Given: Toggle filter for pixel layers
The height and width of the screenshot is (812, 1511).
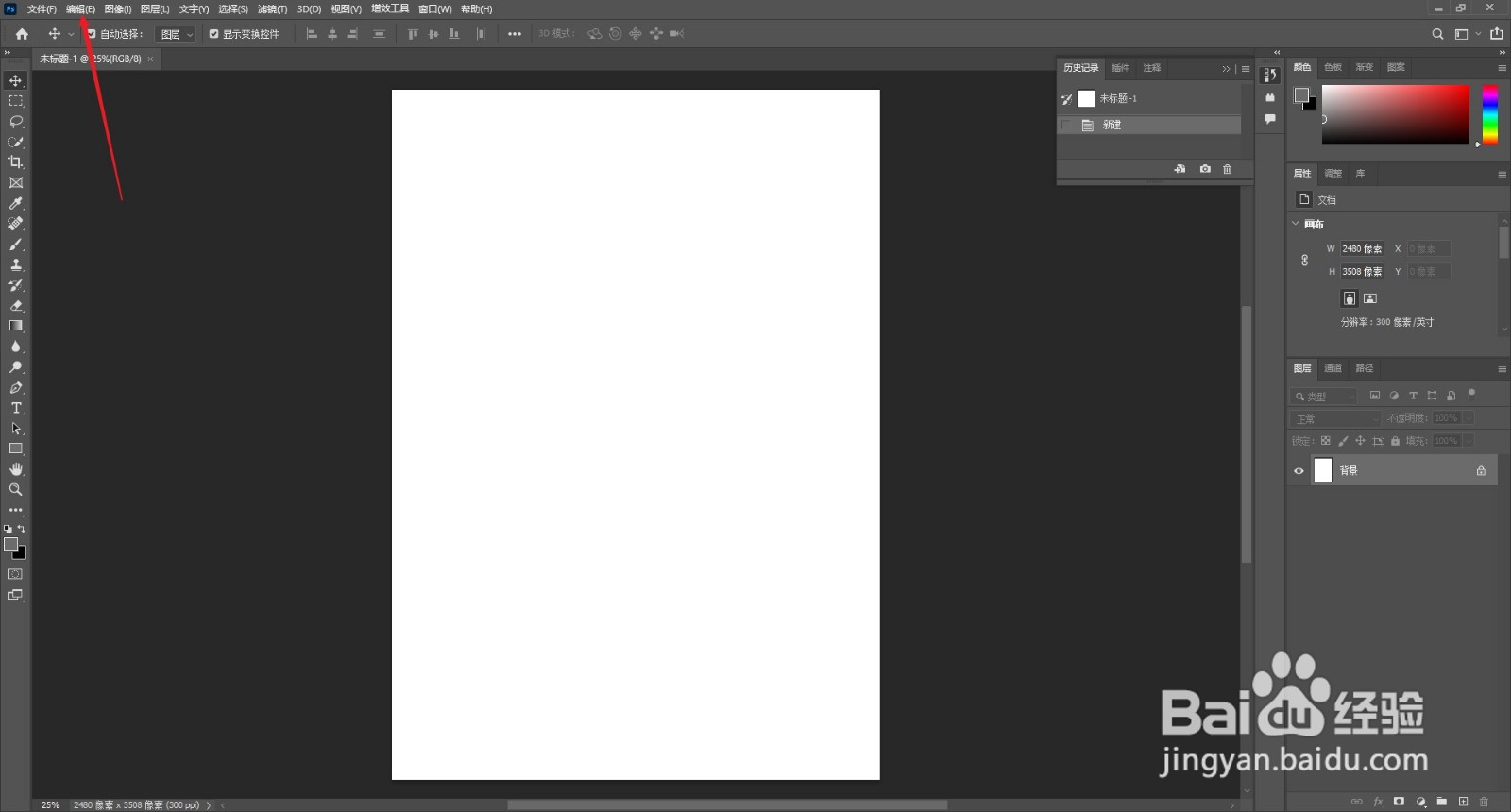Looking at the screenshot, I should pyautogui.click(x=1375, y=396).
